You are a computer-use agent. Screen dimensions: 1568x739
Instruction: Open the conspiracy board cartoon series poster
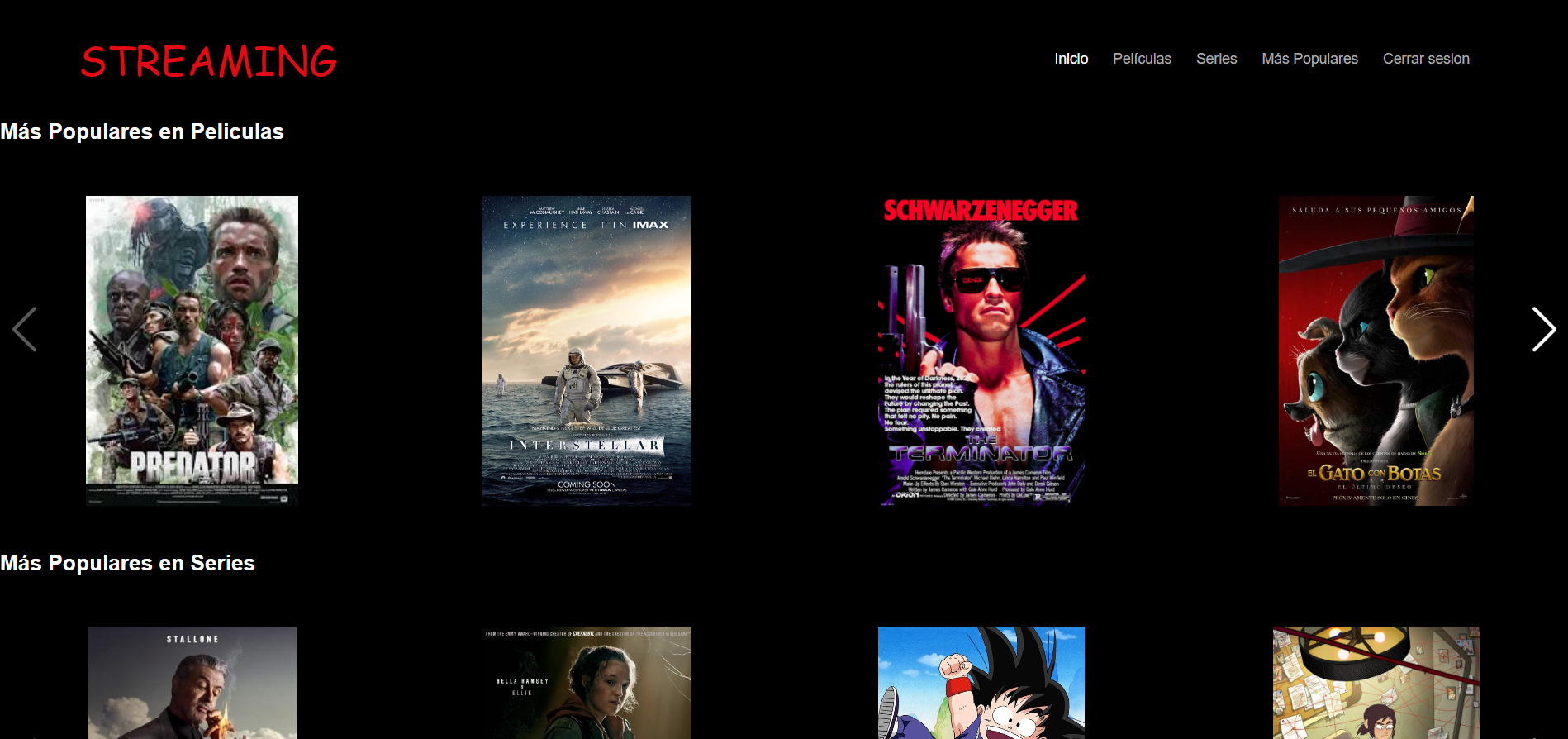[x=1376, y=682]
